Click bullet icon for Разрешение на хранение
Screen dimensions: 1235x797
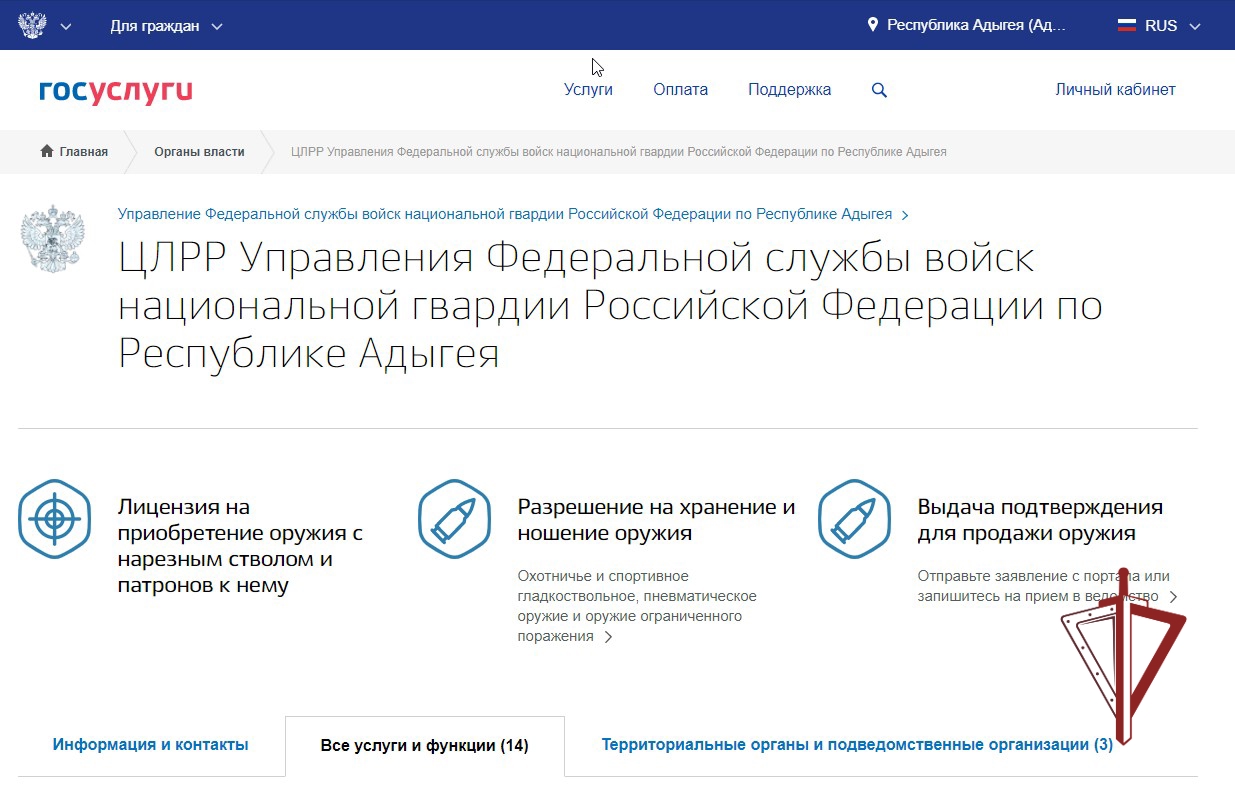pos(455,519)
